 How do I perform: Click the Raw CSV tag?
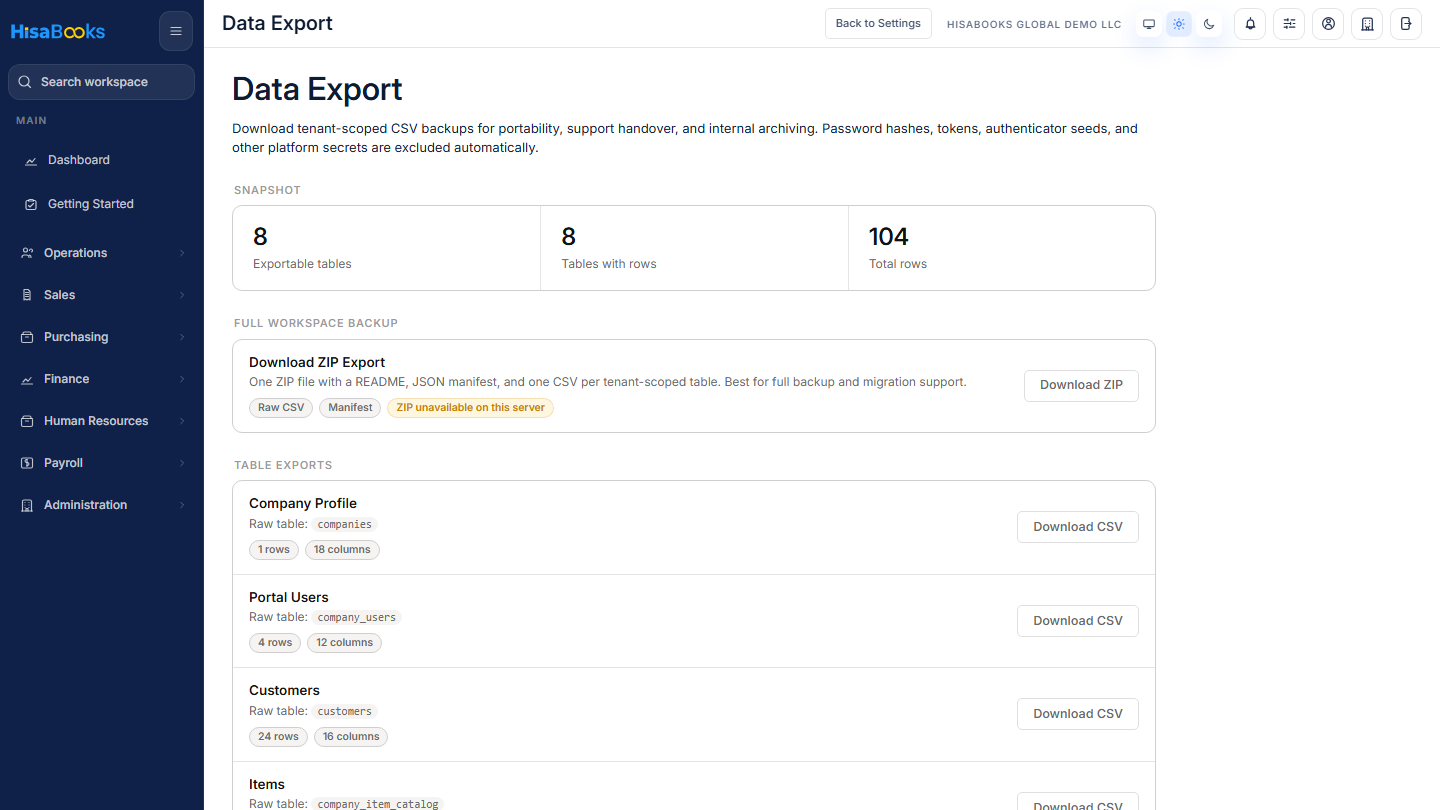281,408
